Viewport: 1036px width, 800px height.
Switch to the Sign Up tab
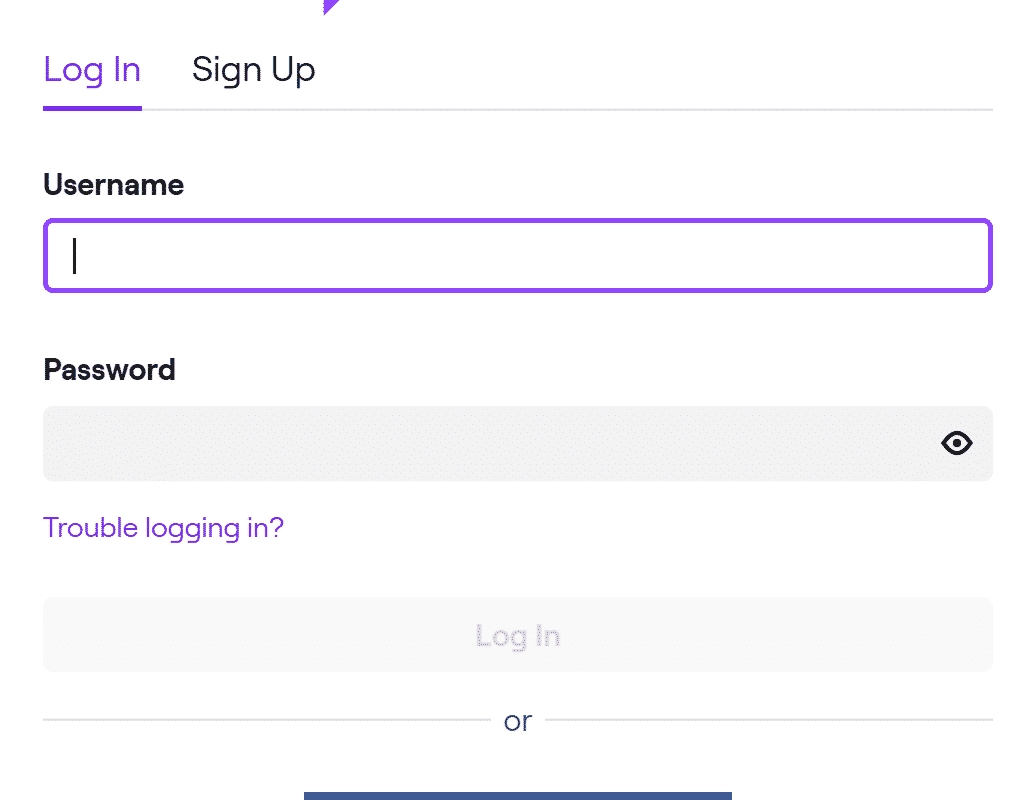click(253, 70)
